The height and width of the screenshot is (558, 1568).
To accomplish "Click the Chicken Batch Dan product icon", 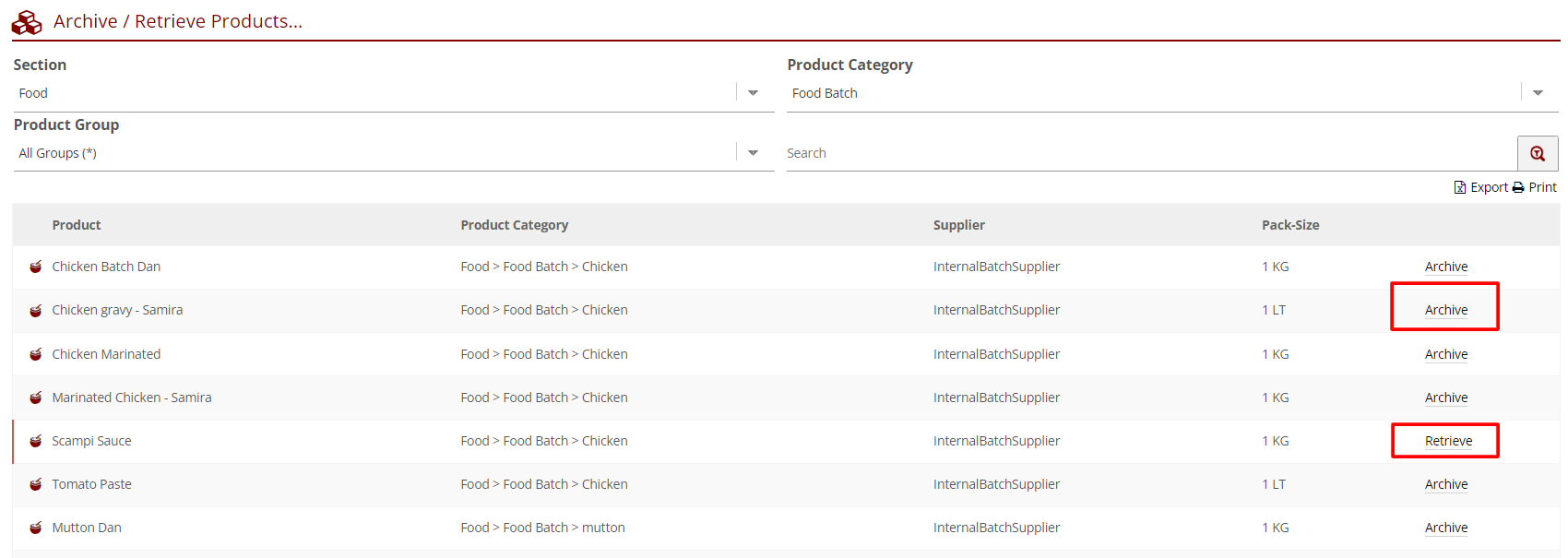I will pos(36,267).
